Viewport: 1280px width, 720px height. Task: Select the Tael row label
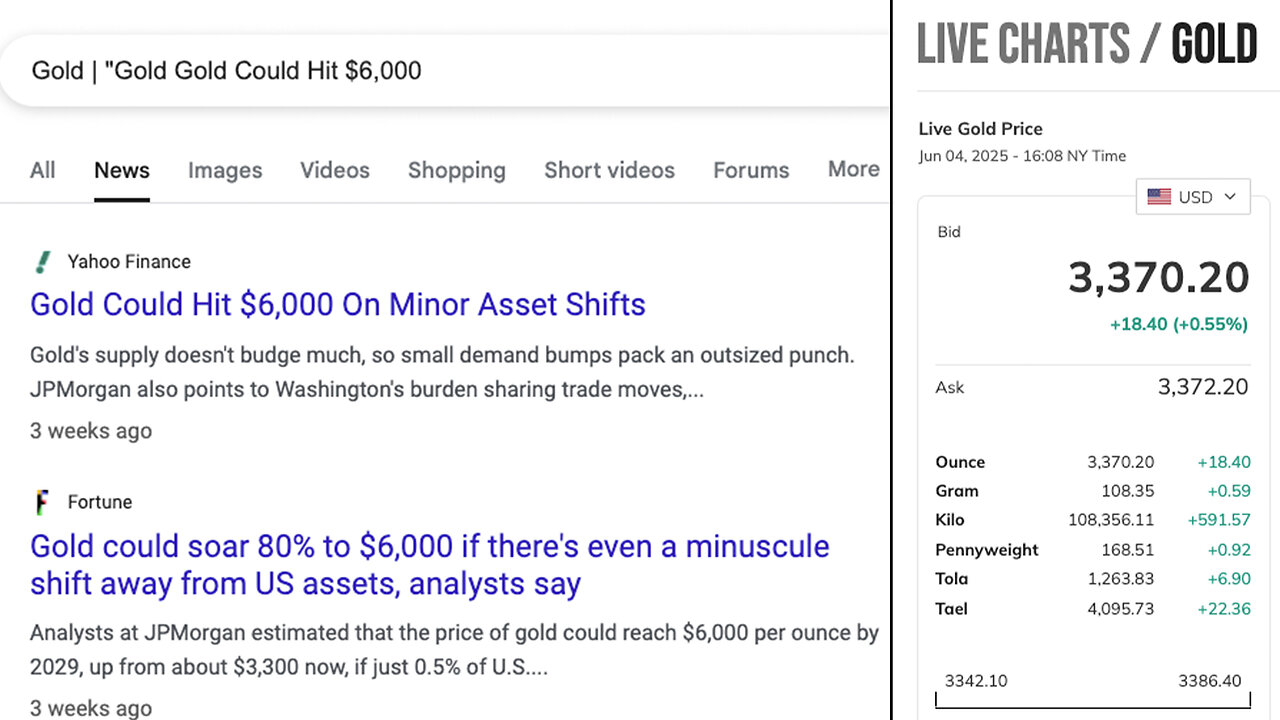point(951,609)
